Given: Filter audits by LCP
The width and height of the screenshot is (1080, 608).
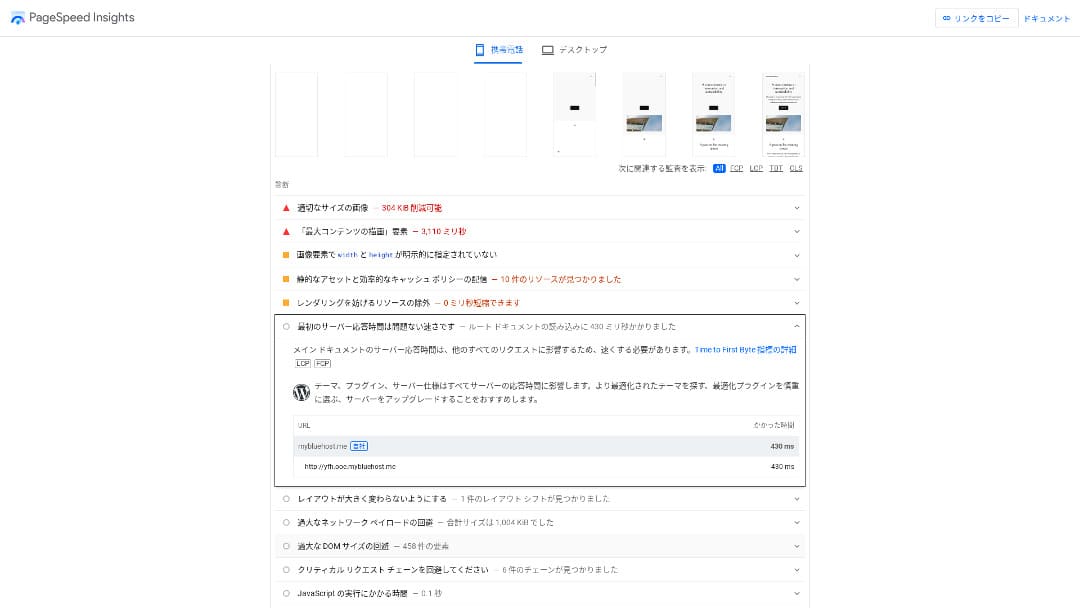Looking at the screenshot, I should tap(756, 169).
